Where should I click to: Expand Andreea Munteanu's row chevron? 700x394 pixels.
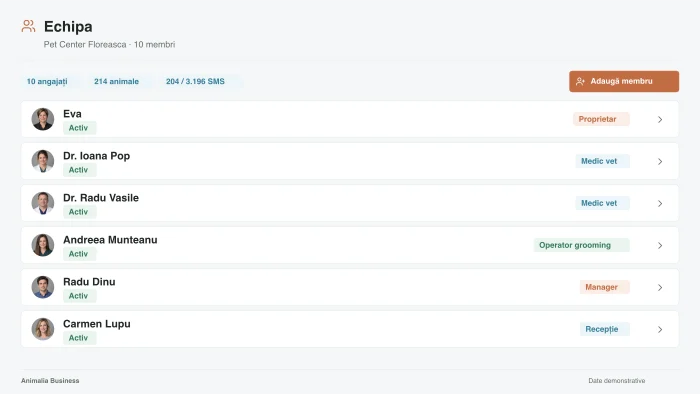(x=660, y=245)
